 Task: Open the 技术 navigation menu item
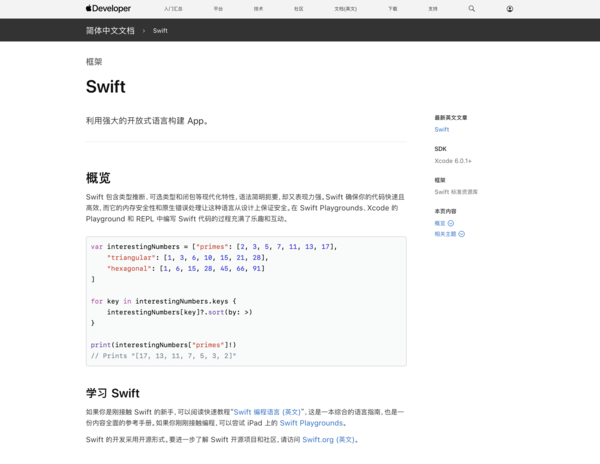point(258,8)
